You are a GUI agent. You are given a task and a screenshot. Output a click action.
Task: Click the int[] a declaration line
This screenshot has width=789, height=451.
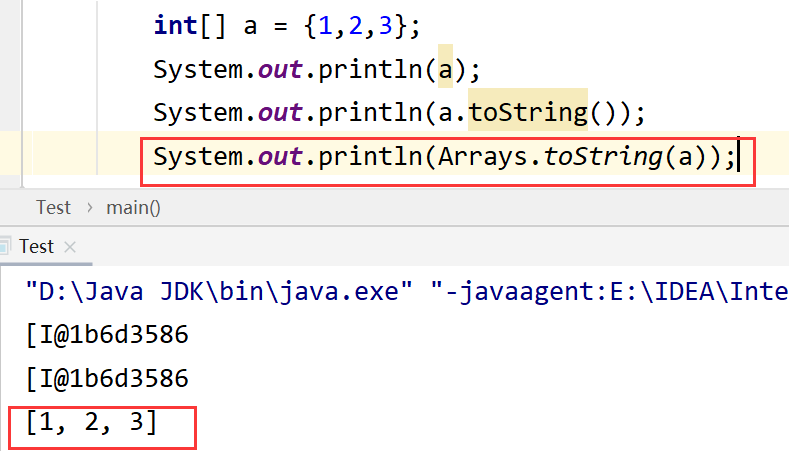click(287, 26)
